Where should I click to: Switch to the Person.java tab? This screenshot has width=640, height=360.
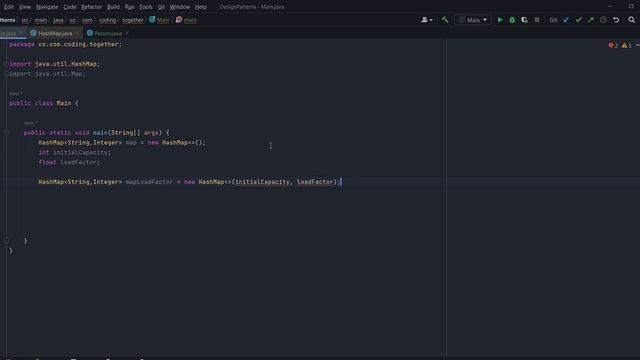pos(108,33)
